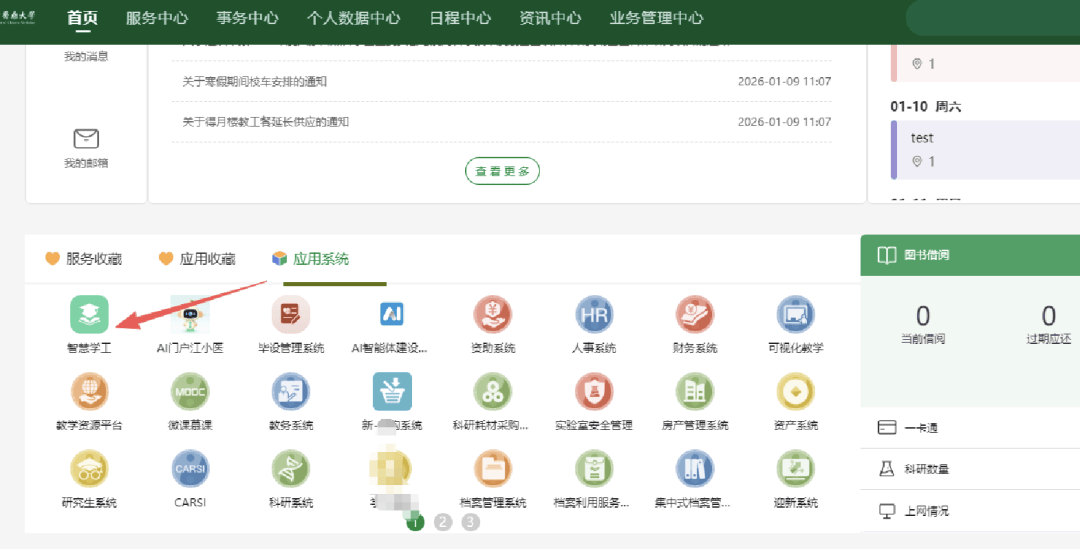
Task: Open the test schedule event
Action: click(x=985, y=149)
